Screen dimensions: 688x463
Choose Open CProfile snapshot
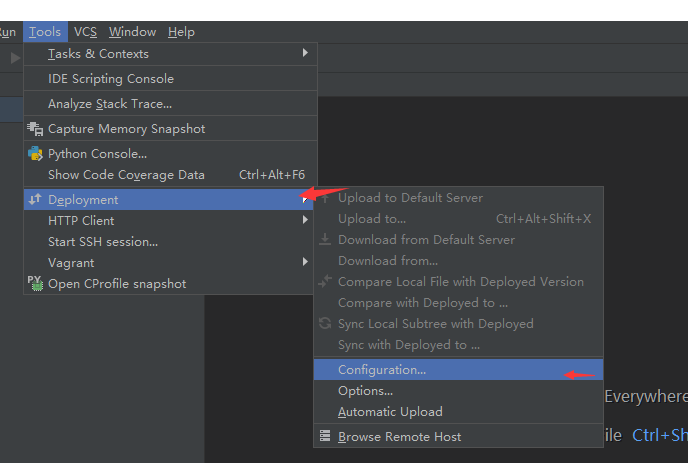tap(169, 284)
